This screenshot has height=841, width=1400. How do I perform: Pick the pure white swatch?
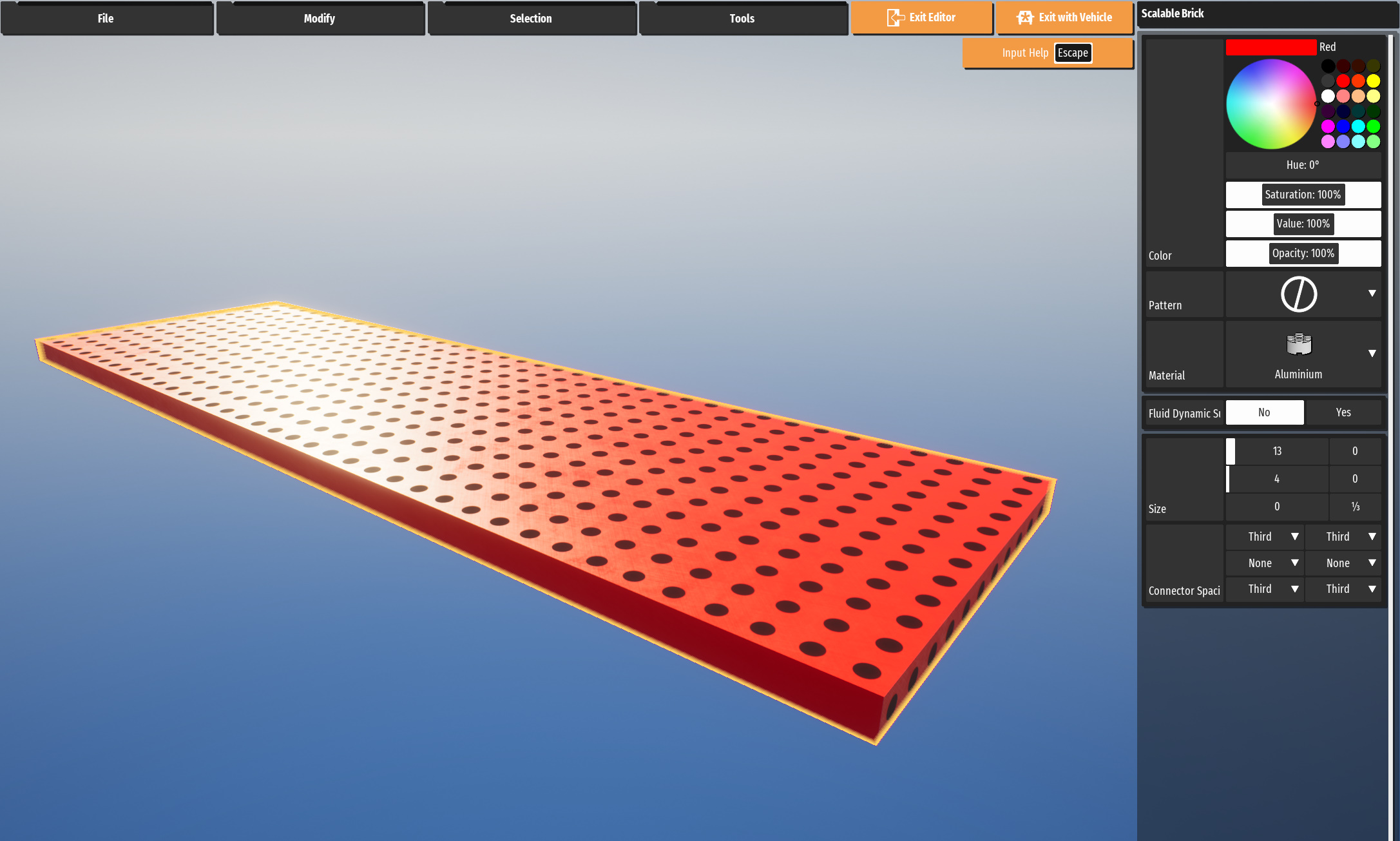[1328, 96]
